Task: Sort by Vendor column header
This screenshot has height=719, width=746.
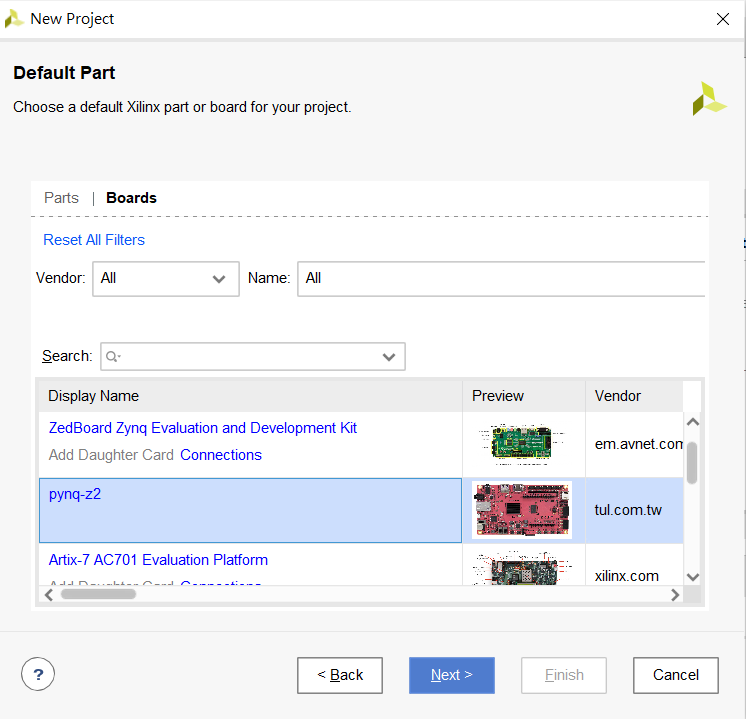Action: coord(634,396)
